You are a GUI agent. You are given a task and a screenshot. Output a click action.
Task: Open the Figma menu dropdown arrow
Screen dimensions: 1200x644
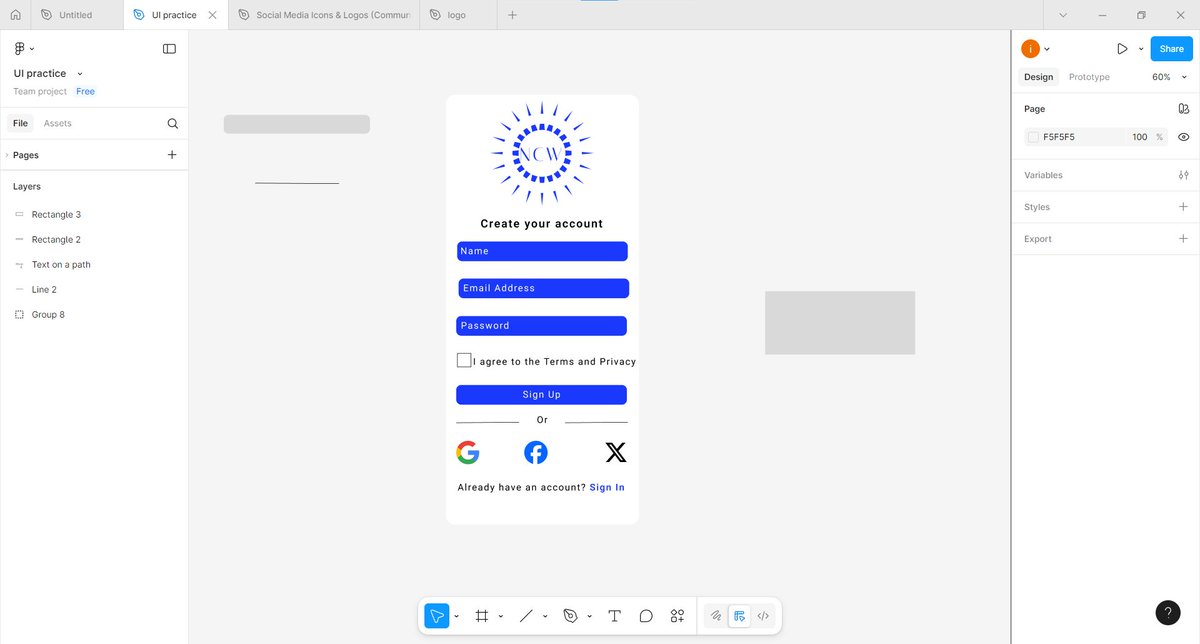tap(32, 49)
